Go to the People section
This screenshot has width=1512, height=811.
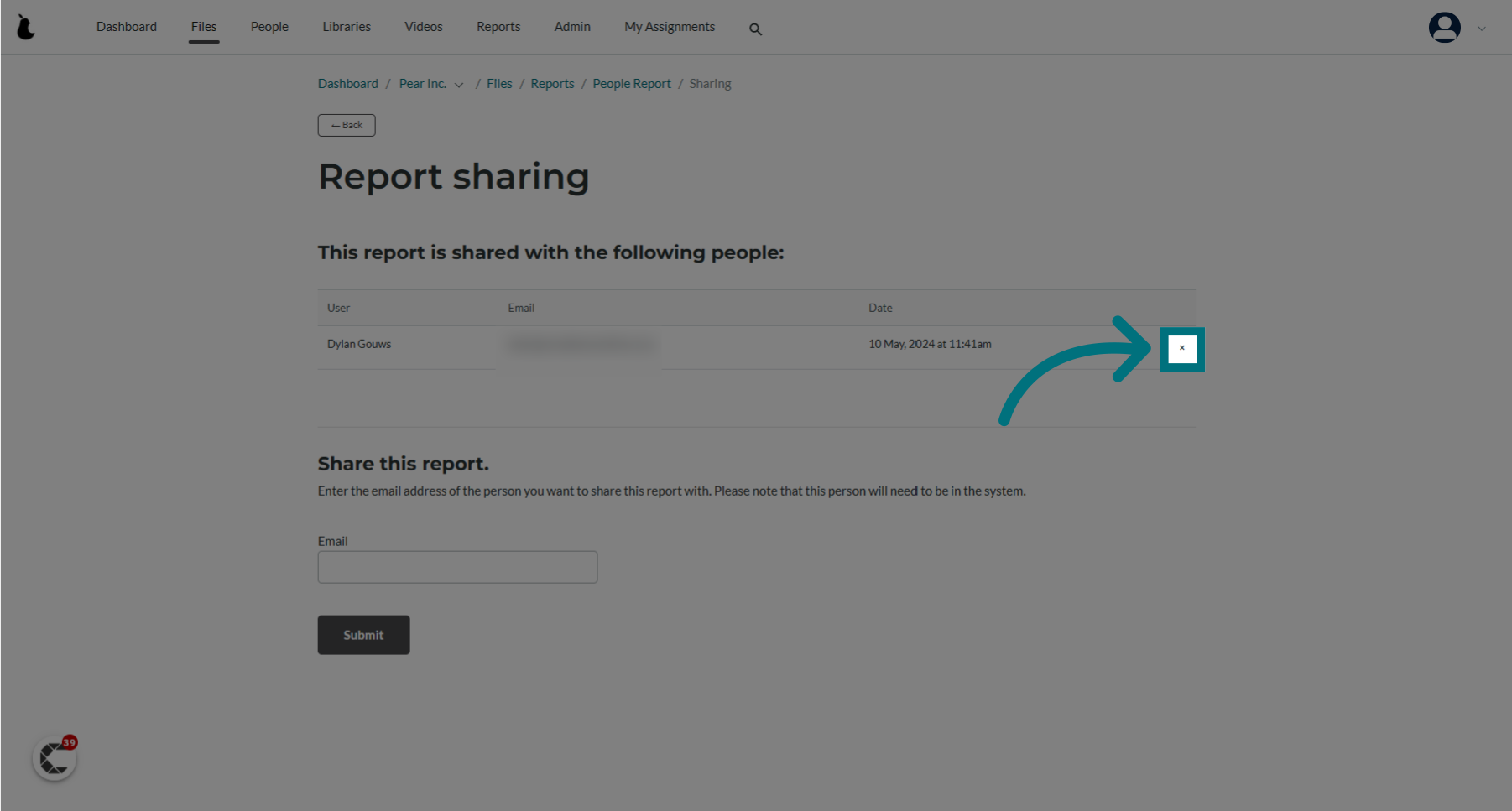point(269,27)
